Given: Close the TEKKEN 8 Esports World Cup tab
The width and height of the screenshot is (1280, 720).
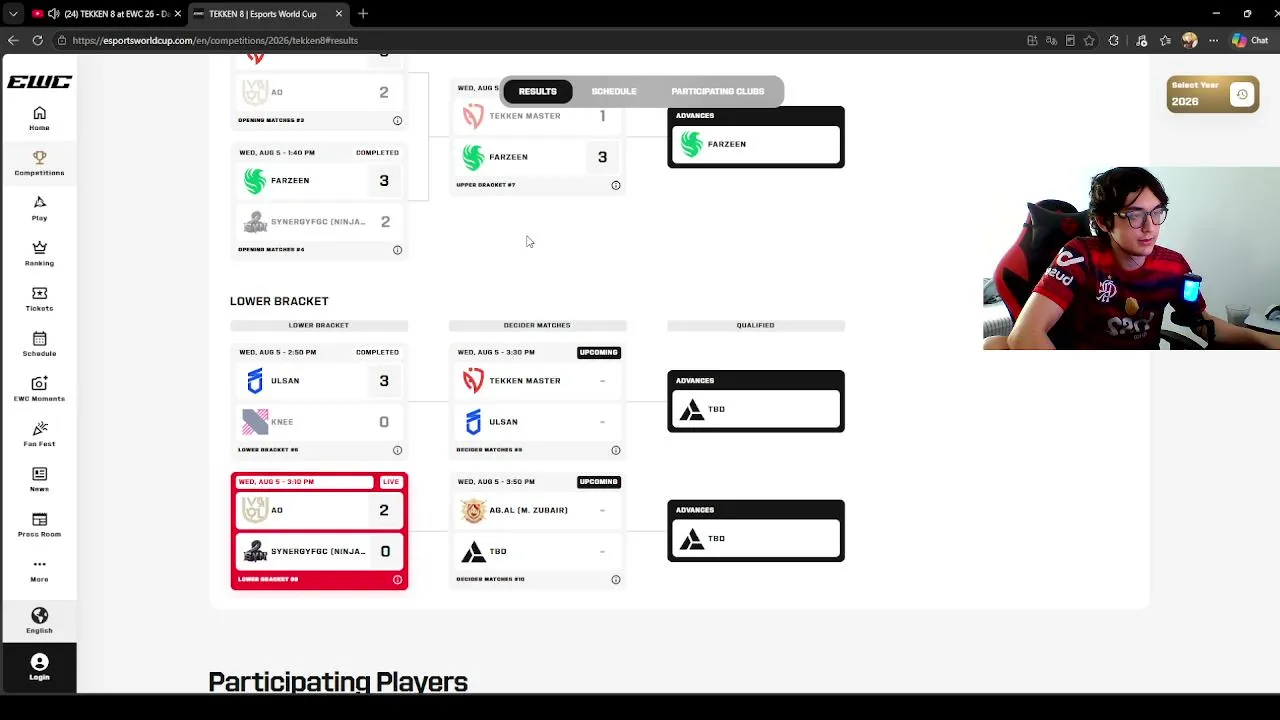Looking at the screenshot, I should point(339,14).
